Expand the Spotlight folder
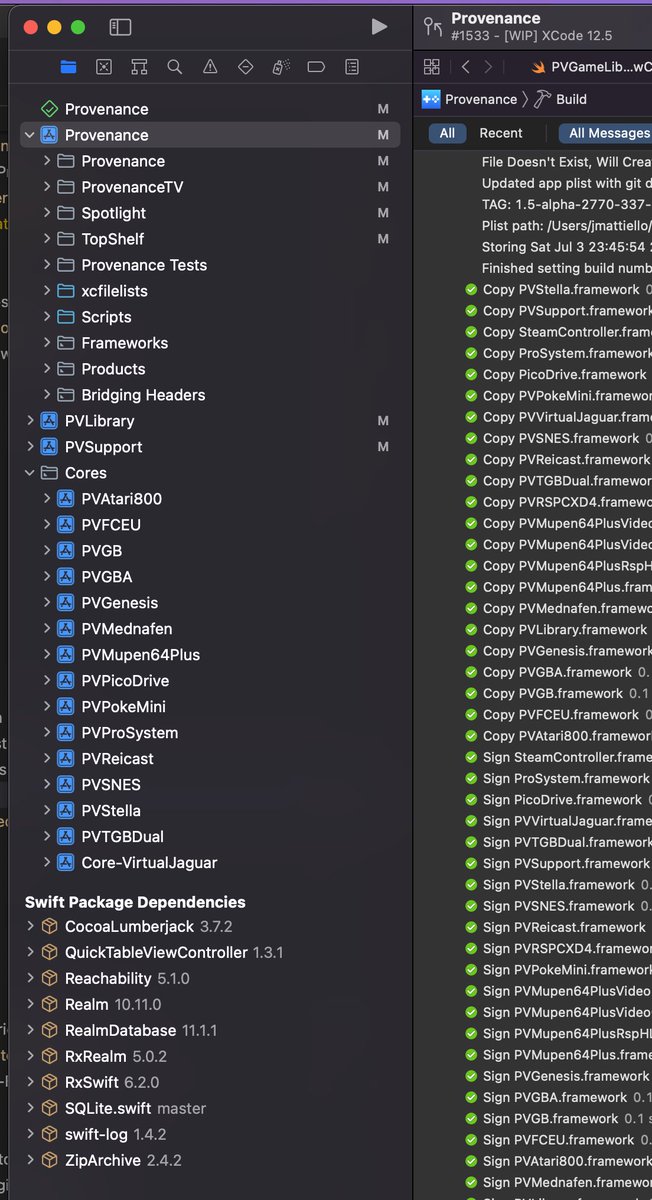652x1200 pixels. pyautogui.click(x=47, y=213)
